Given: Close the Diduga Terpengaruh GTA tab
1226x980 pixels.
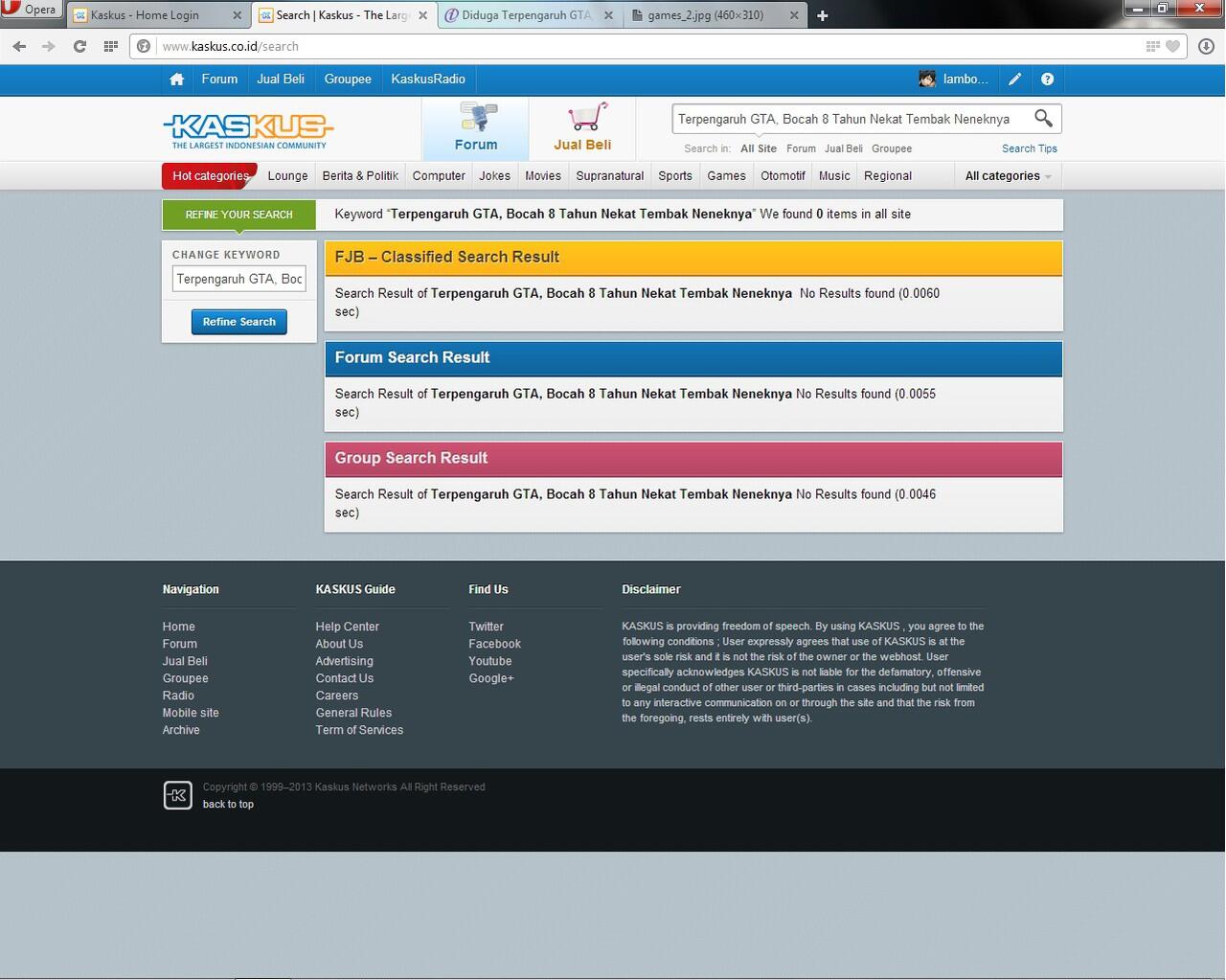Looking at the screenshot, I should [608, 15].
